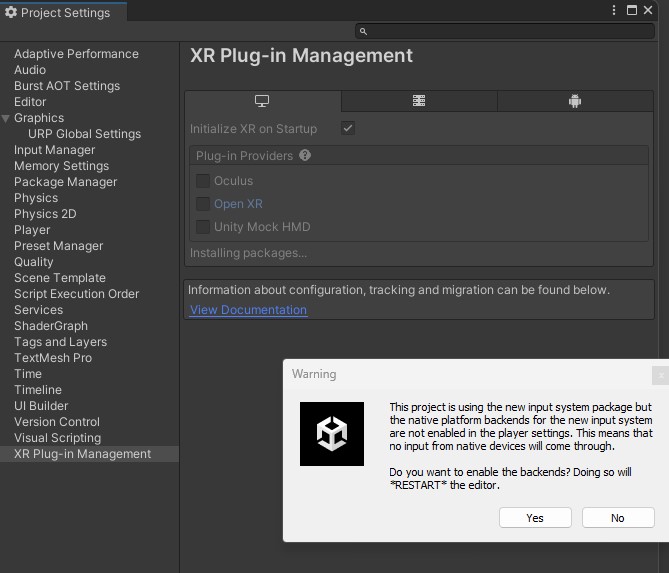
Task: Click the 'Installing packages...' status text
Action: coord(248,253)
